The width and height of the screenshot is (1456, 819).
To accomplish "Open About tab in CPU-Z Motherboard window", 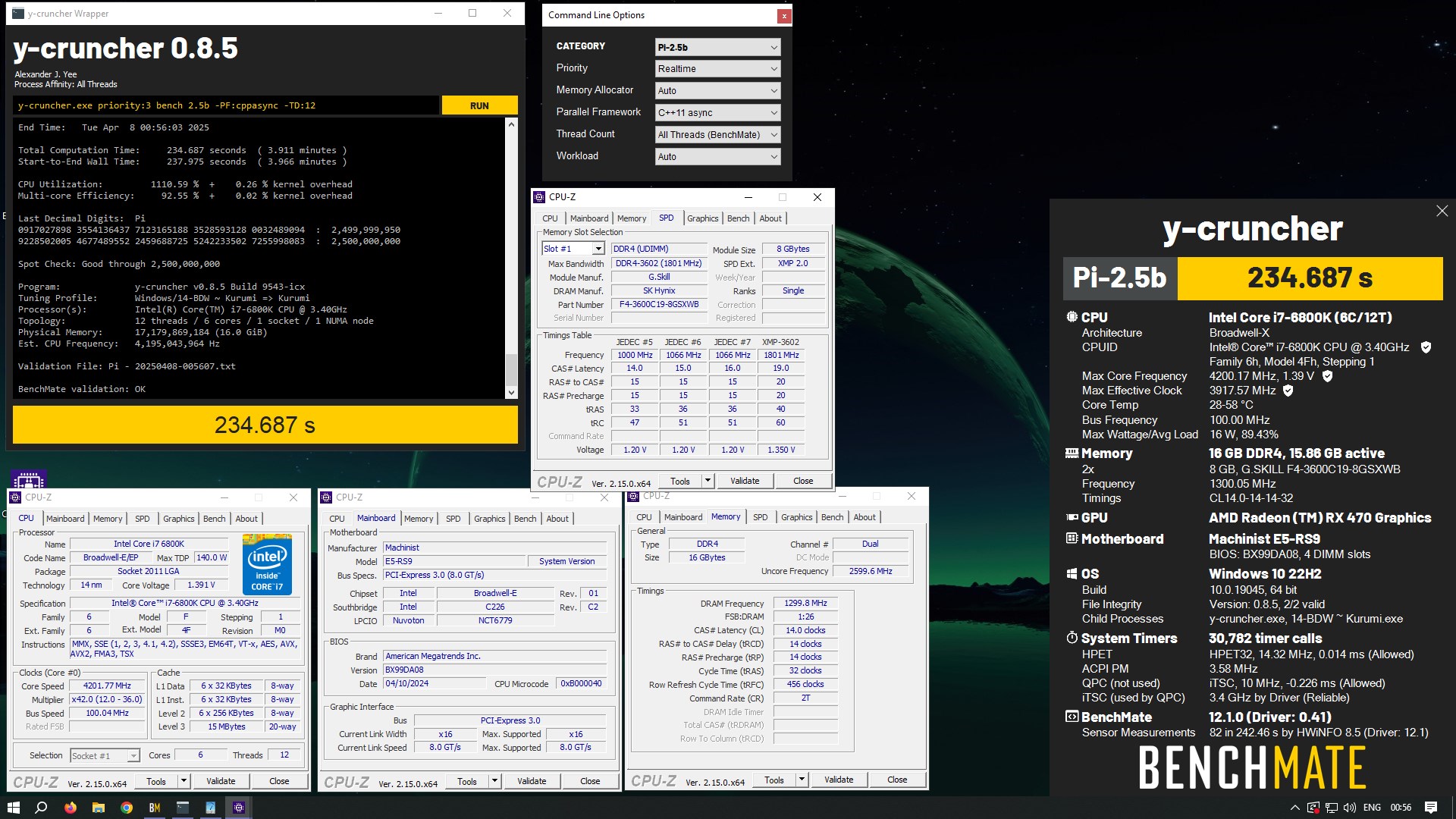I will click(x=557, y=519).
